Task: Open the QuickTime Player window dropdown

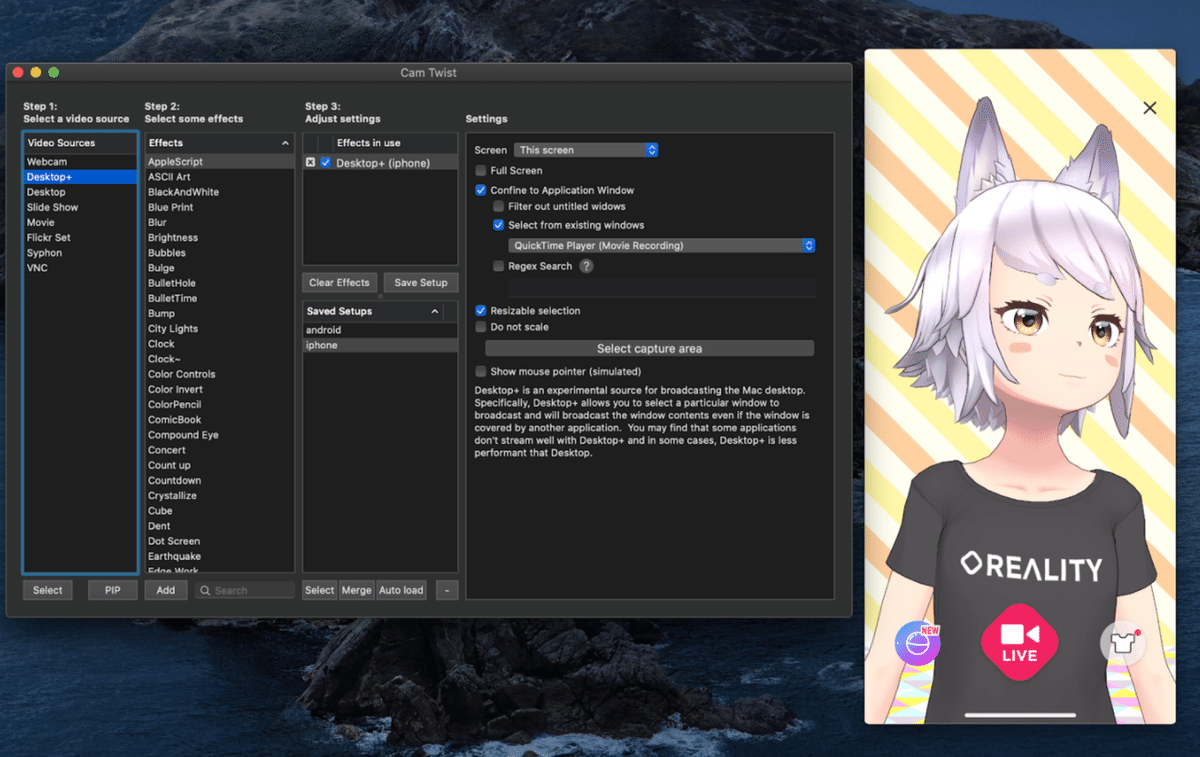Action: pos(662,245)
